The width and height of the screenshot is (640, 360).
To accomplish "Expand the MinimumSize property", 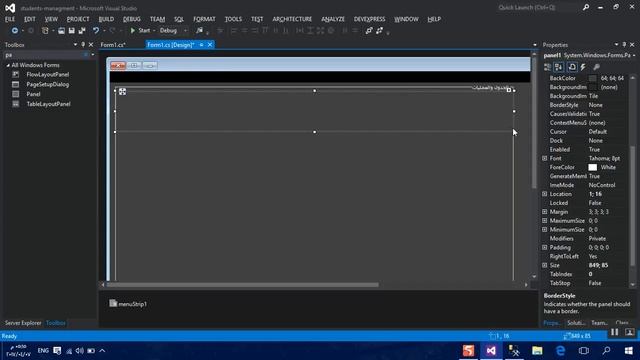I will point(544,230).
